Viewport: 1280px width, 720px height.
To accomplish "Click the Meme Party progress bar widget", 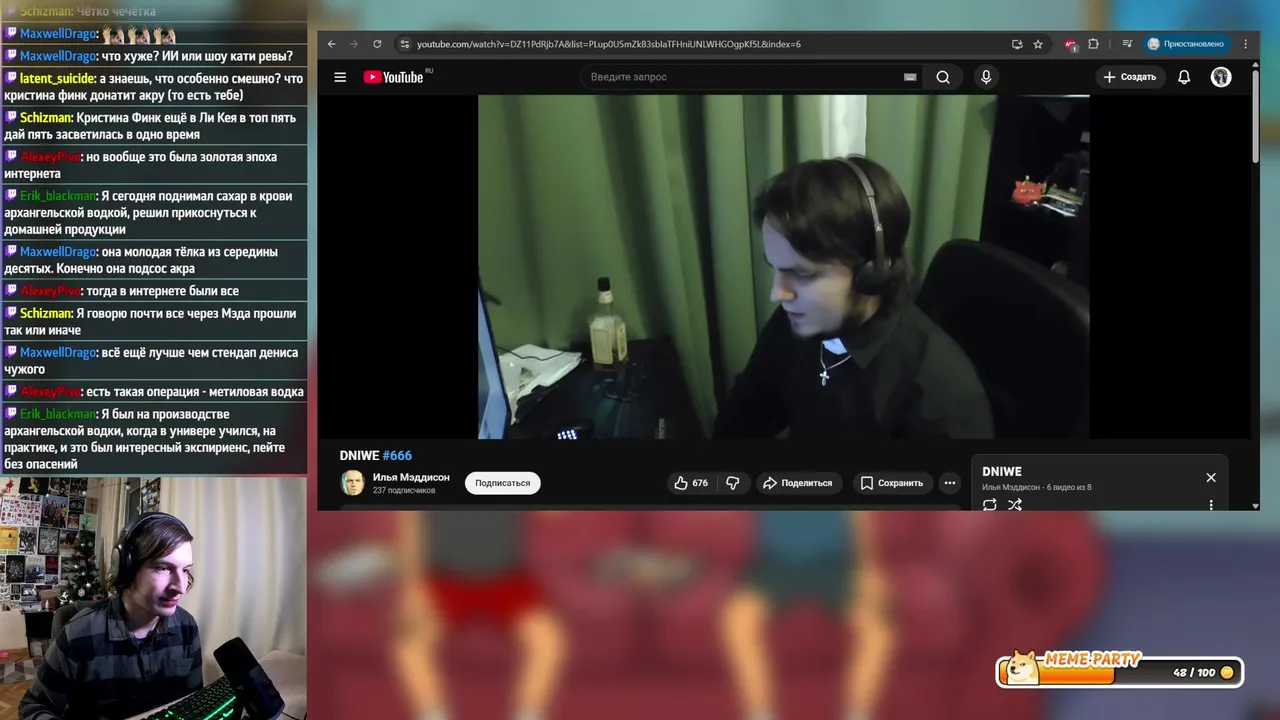I will point(1120,672).
